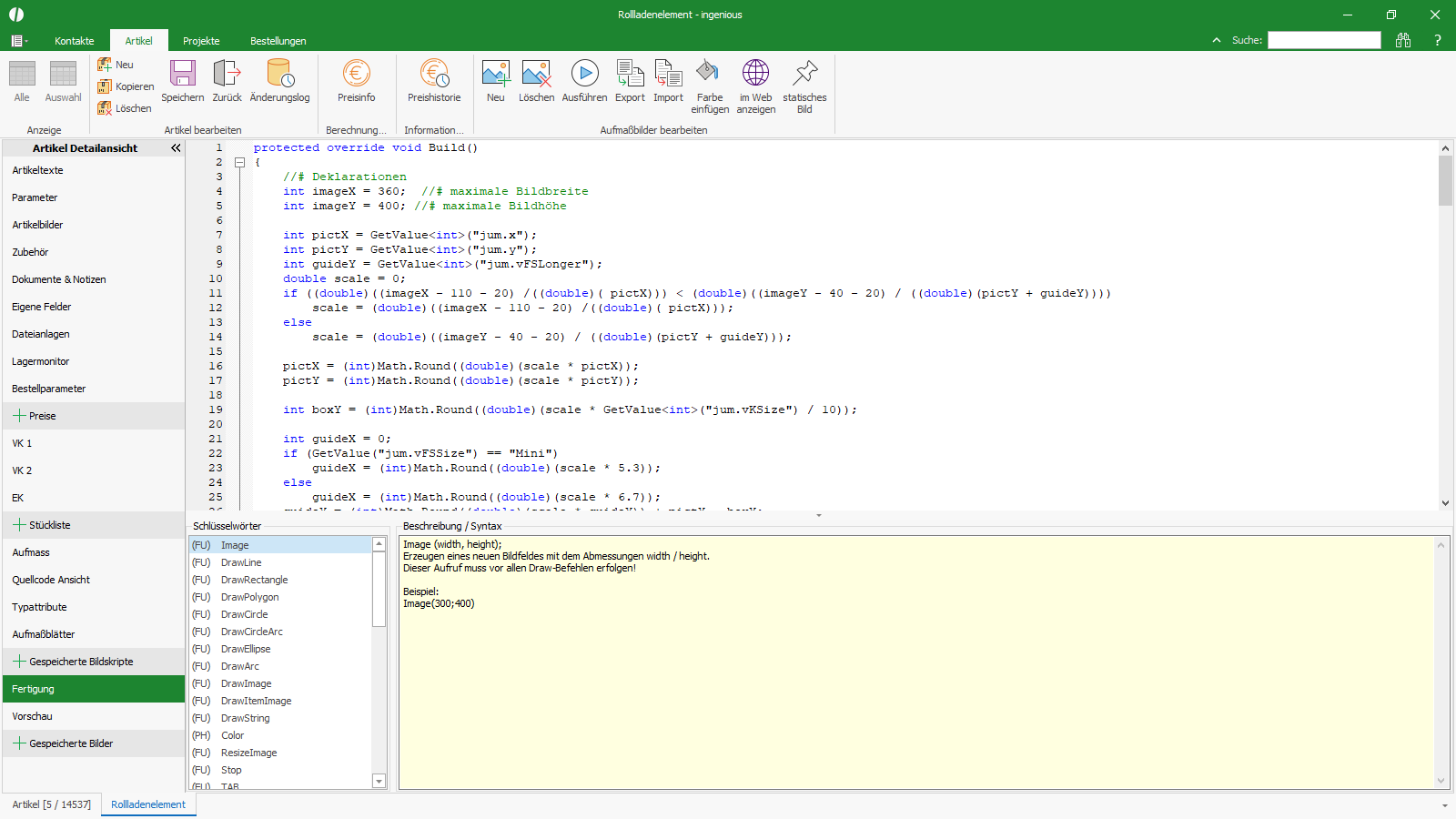
Task: Switch to the Artikel ribbon tab
Action: point(139,41)
